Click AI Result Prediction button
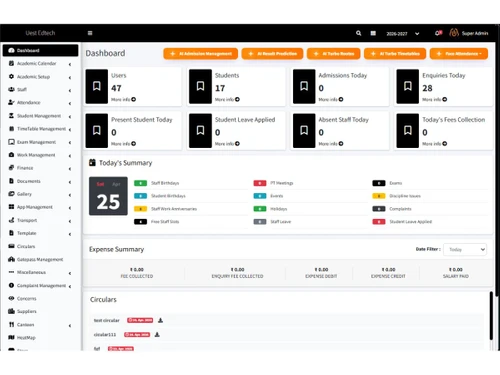This screenshot has height=375, width=500. click(272, 54)
